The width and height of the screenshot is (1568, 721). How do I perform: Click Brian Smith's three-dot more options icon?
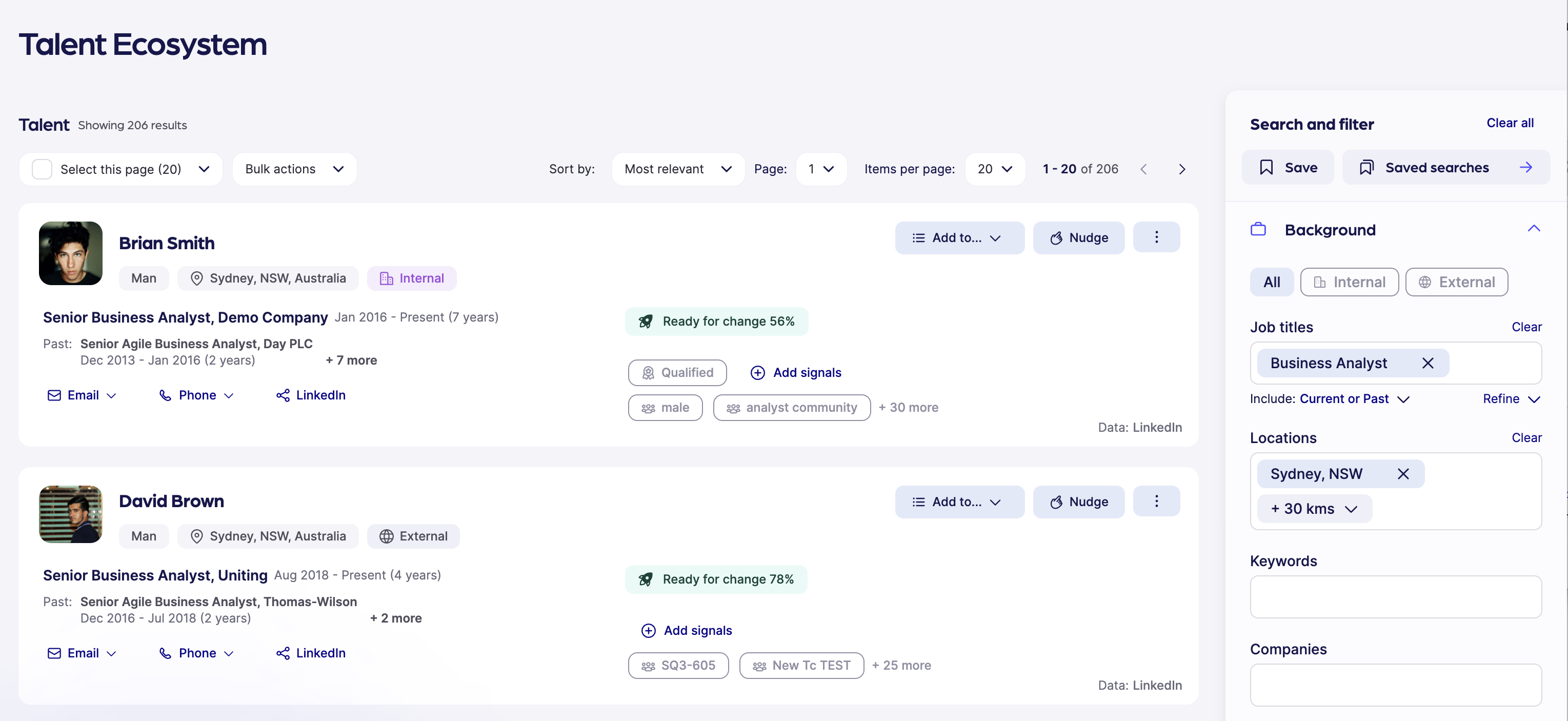click(1156, 237)
